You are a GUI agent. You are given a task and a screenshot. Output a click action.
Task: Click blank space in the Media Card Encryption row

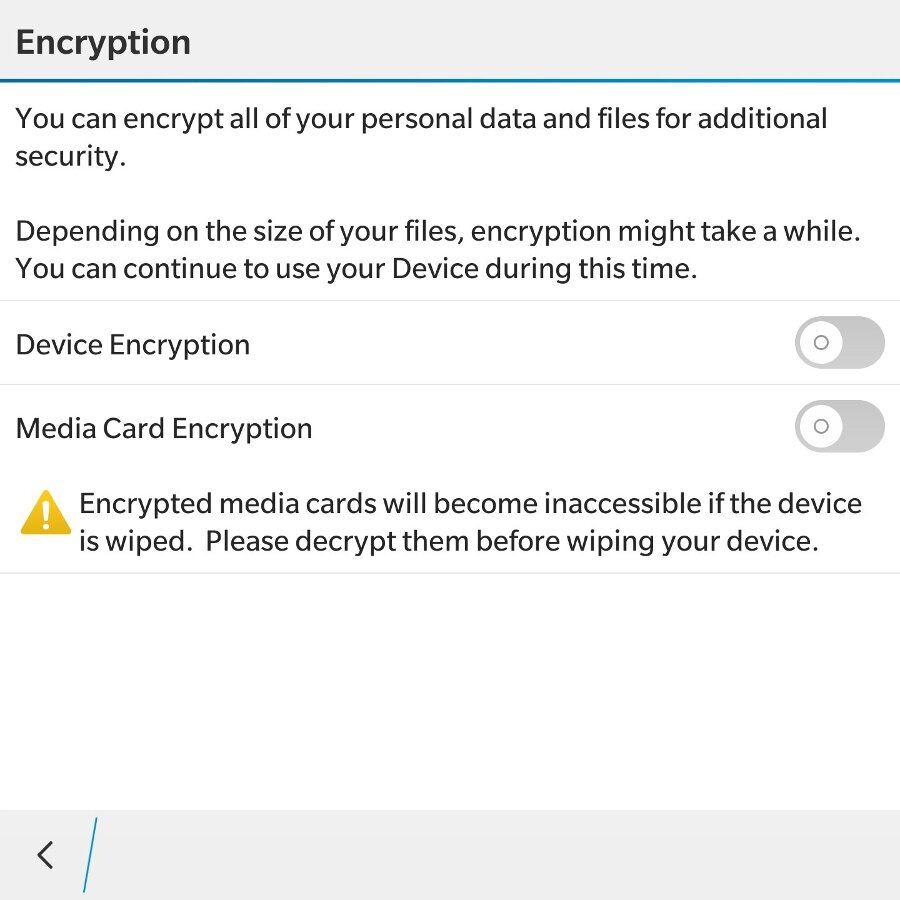(x=550, y=429)
